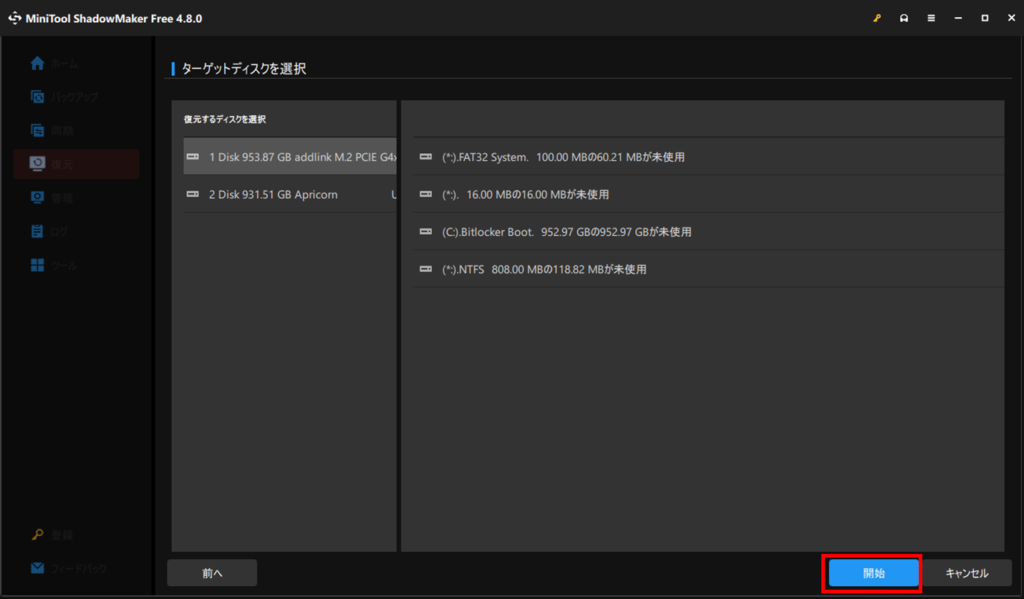Click the Home (ホーム) sidebar icon

tap(38, 64)
